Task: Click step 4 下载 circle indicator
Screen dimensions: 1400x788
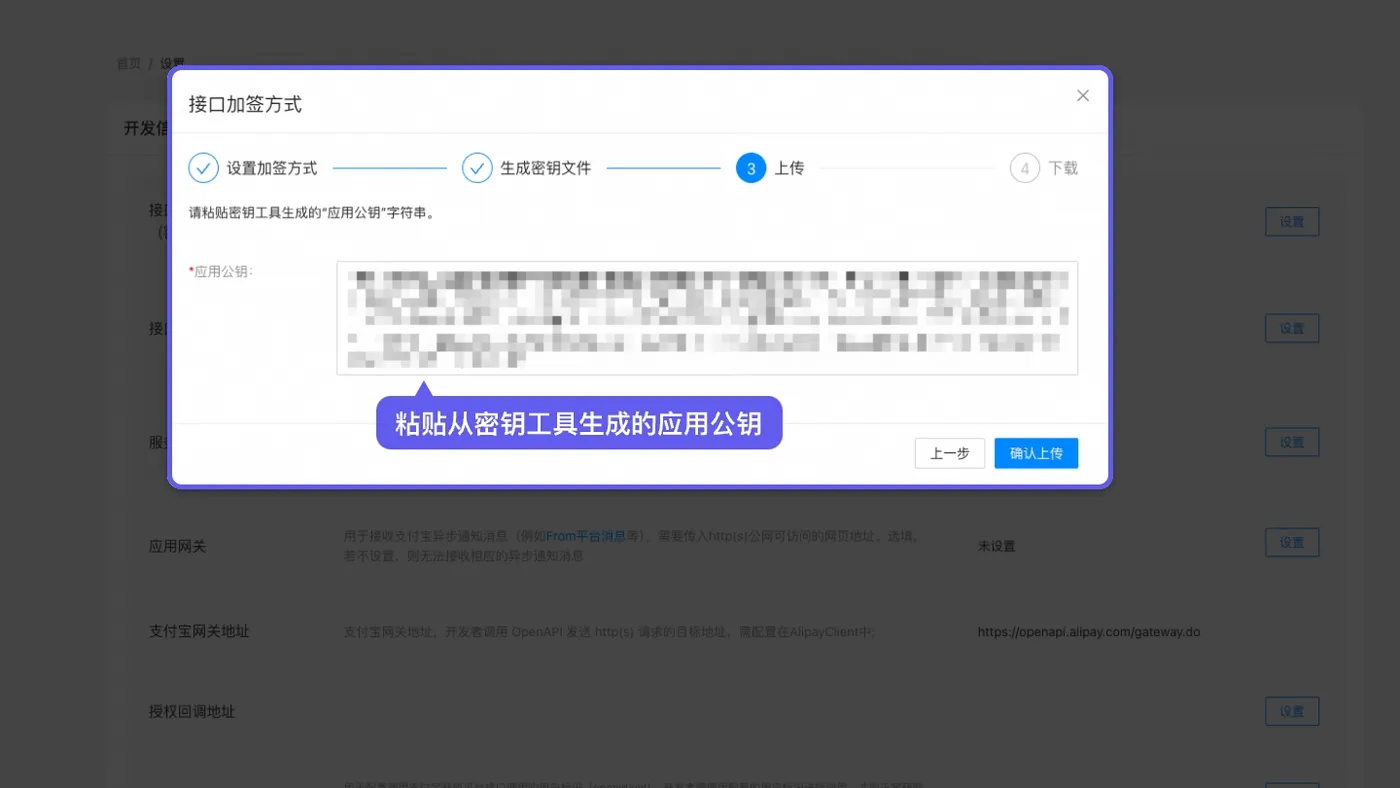Action: (1025, 168)
